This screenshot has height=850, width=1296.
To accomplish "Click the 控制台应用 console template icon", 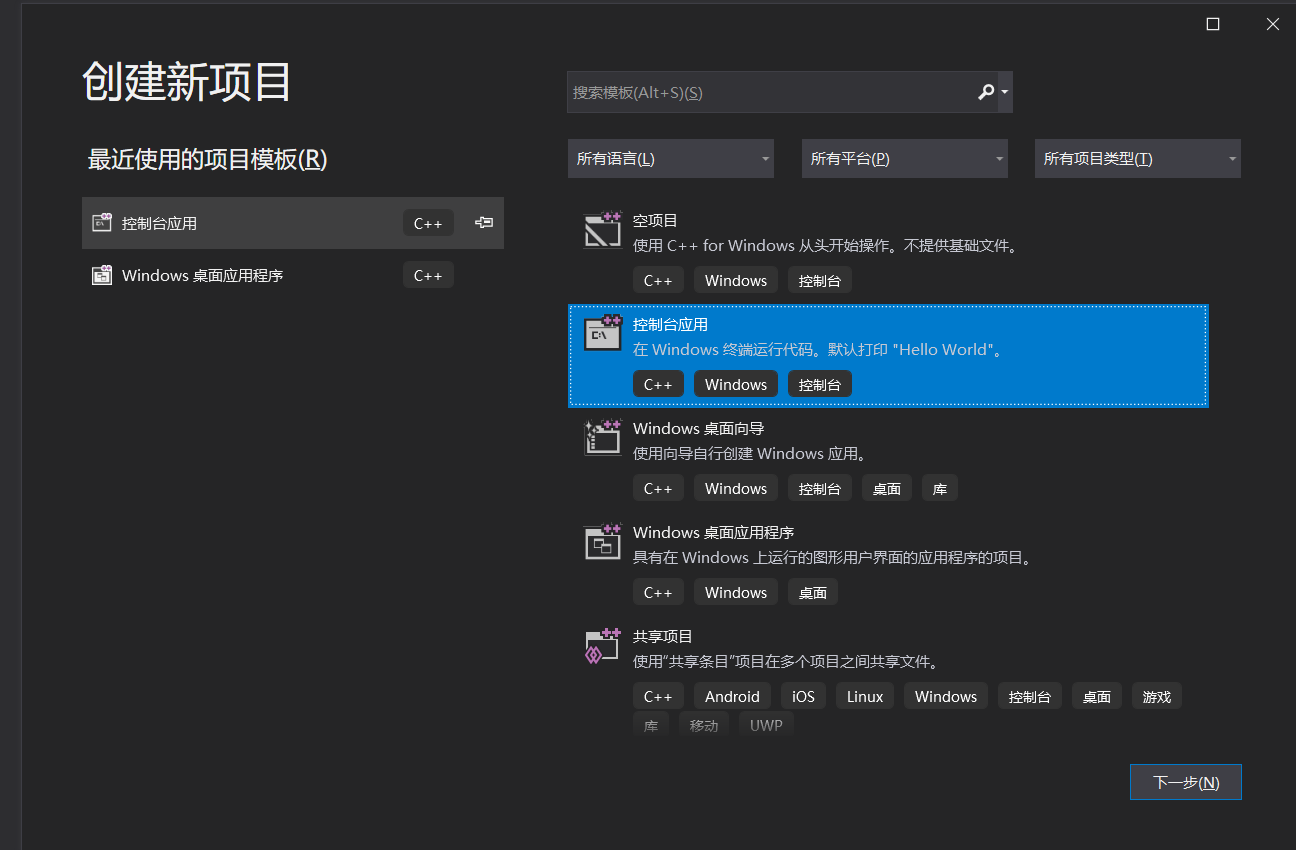I will coord(603,333).
